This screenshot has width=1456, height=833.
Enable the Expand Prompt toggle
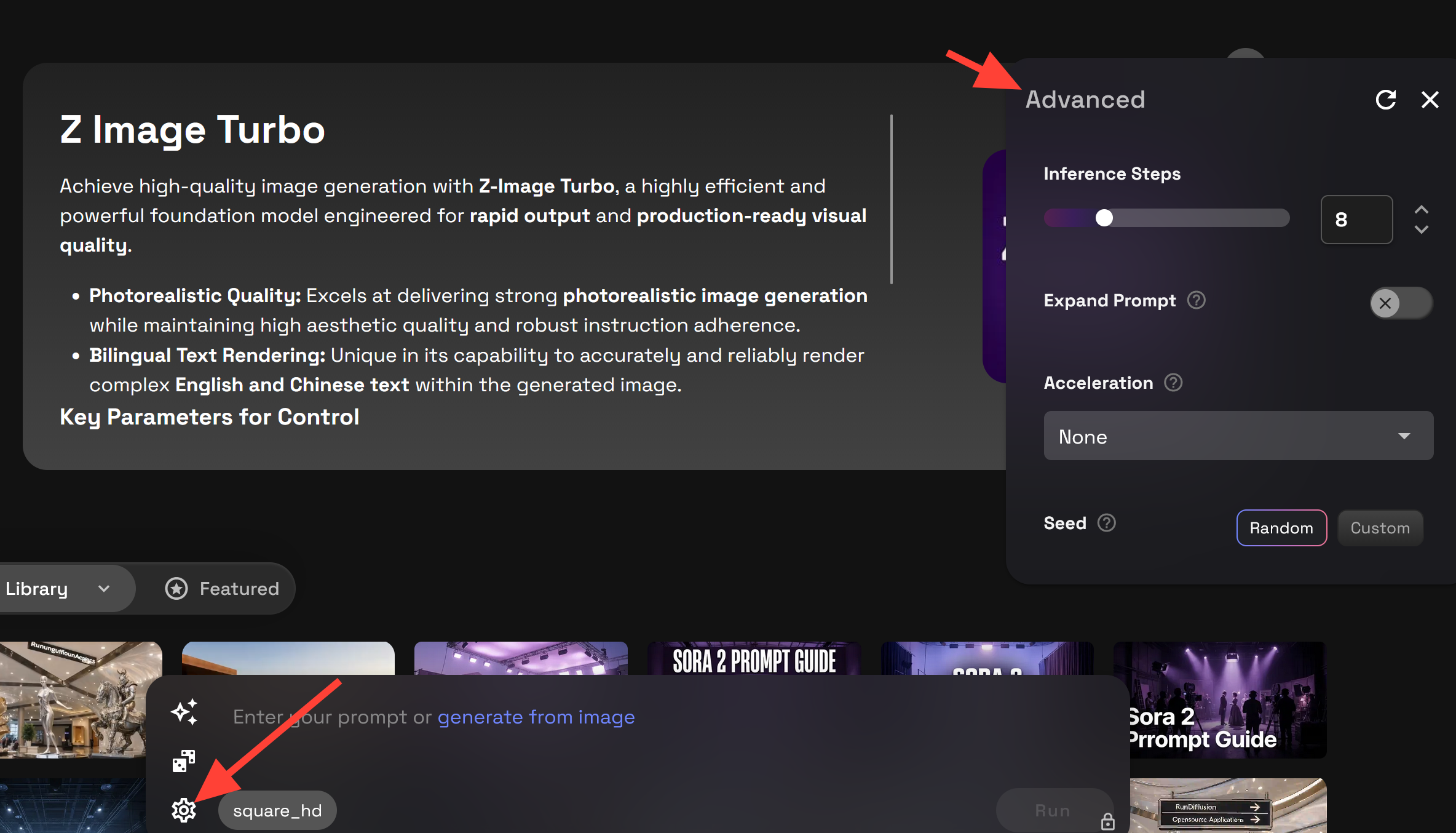[x=1401, y=303]
